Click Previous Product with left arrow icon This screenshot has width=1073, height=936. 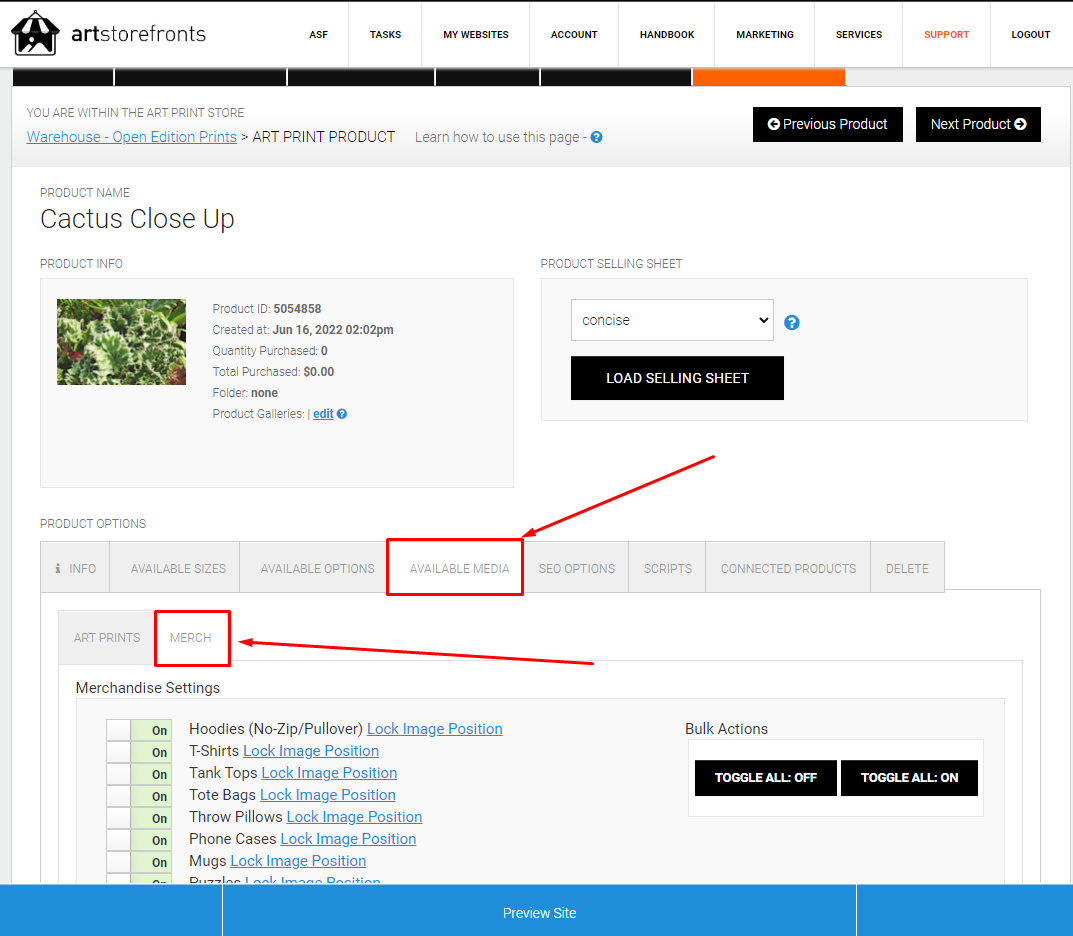827,125
